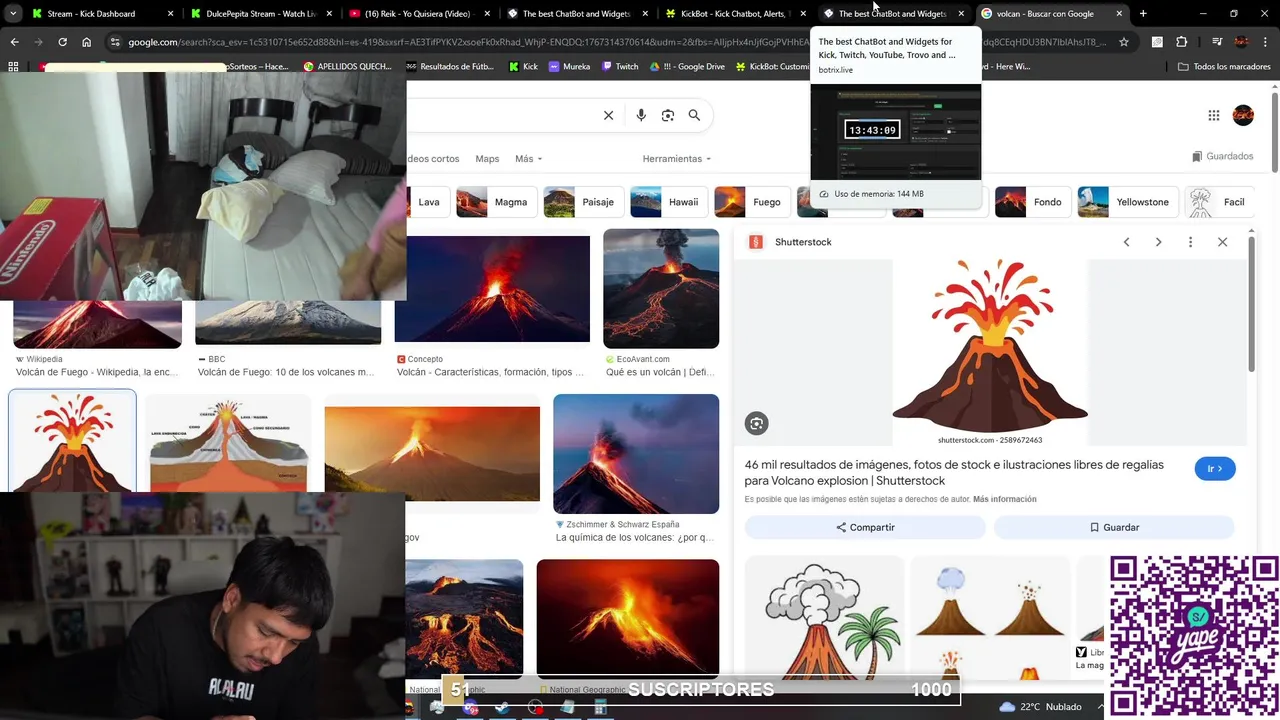
Task: Open the Kick bookmark
Action: coord(523,66)
